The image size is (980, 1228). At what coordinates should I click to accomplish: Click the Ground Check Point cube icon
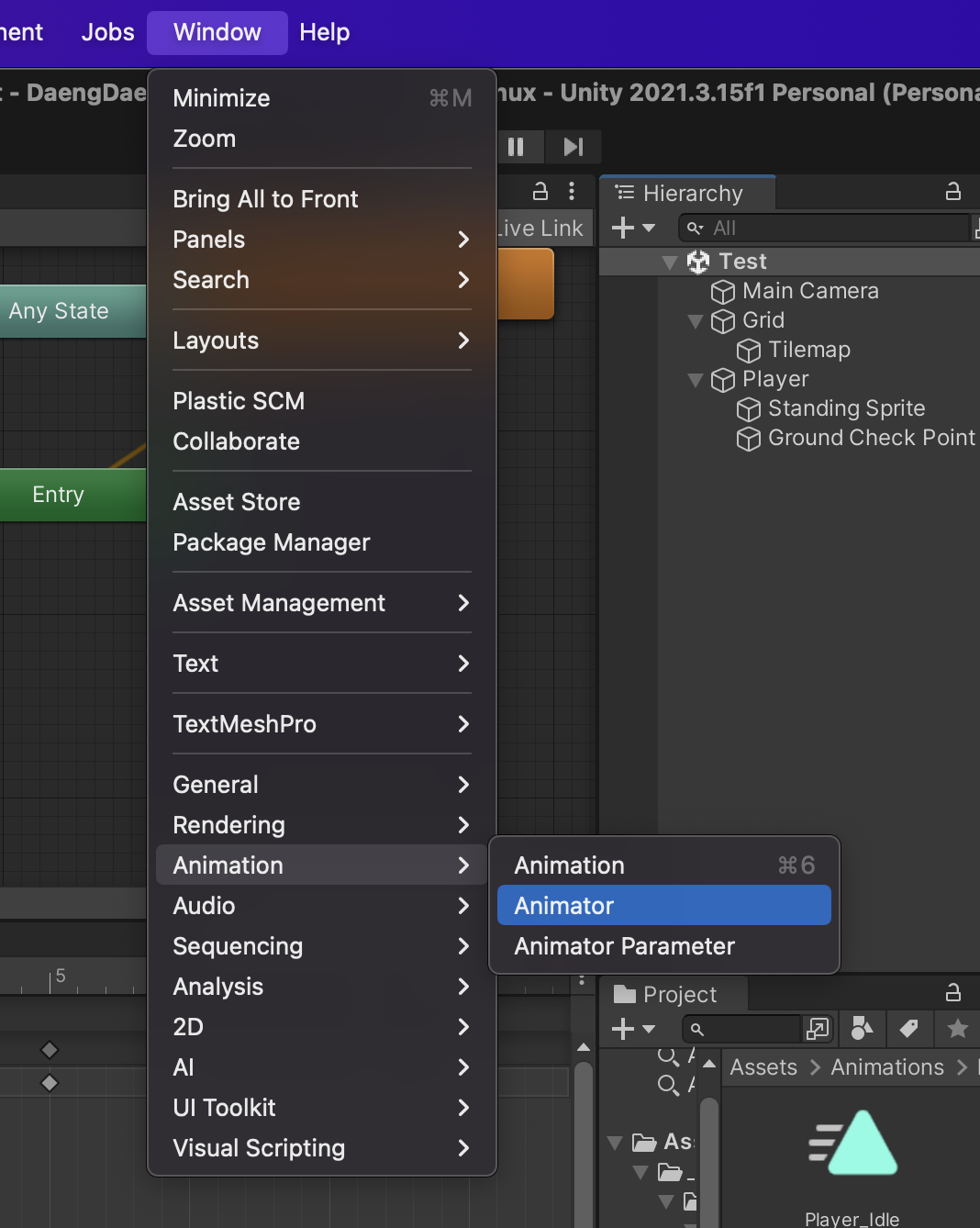pos(749,439)
